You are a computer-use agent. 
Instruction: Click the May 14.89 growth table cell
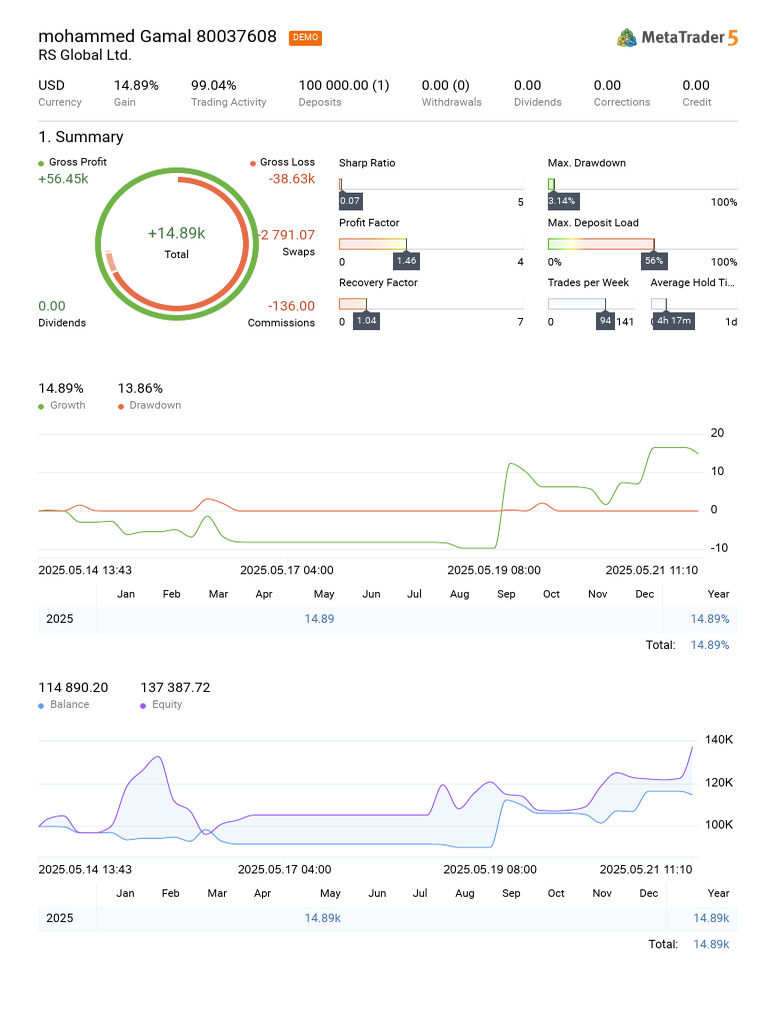(x=319, y=619)
